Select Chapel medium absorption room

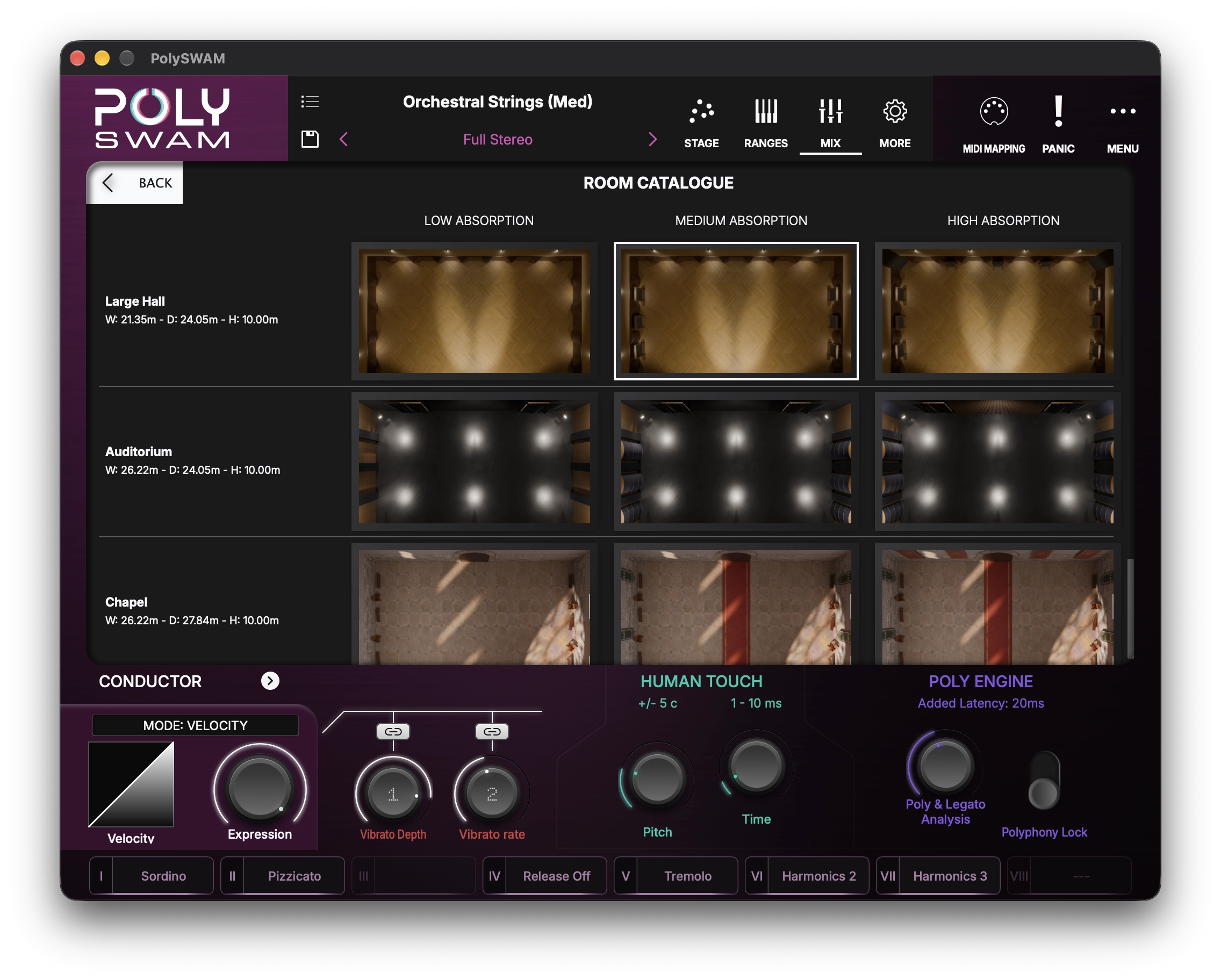click(736, 604)
